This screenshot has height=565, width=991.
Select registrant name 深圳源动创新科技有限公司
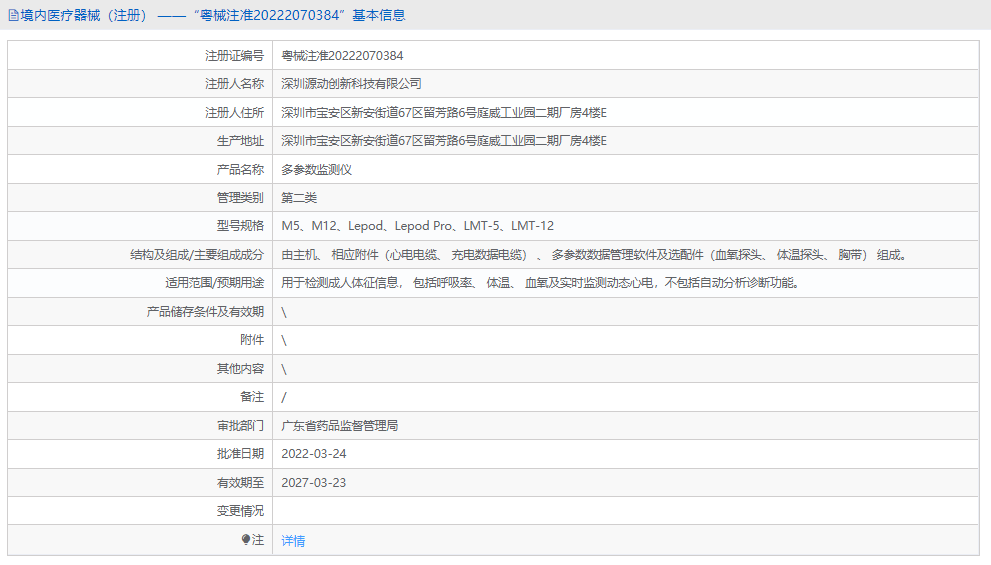[351, 83]
